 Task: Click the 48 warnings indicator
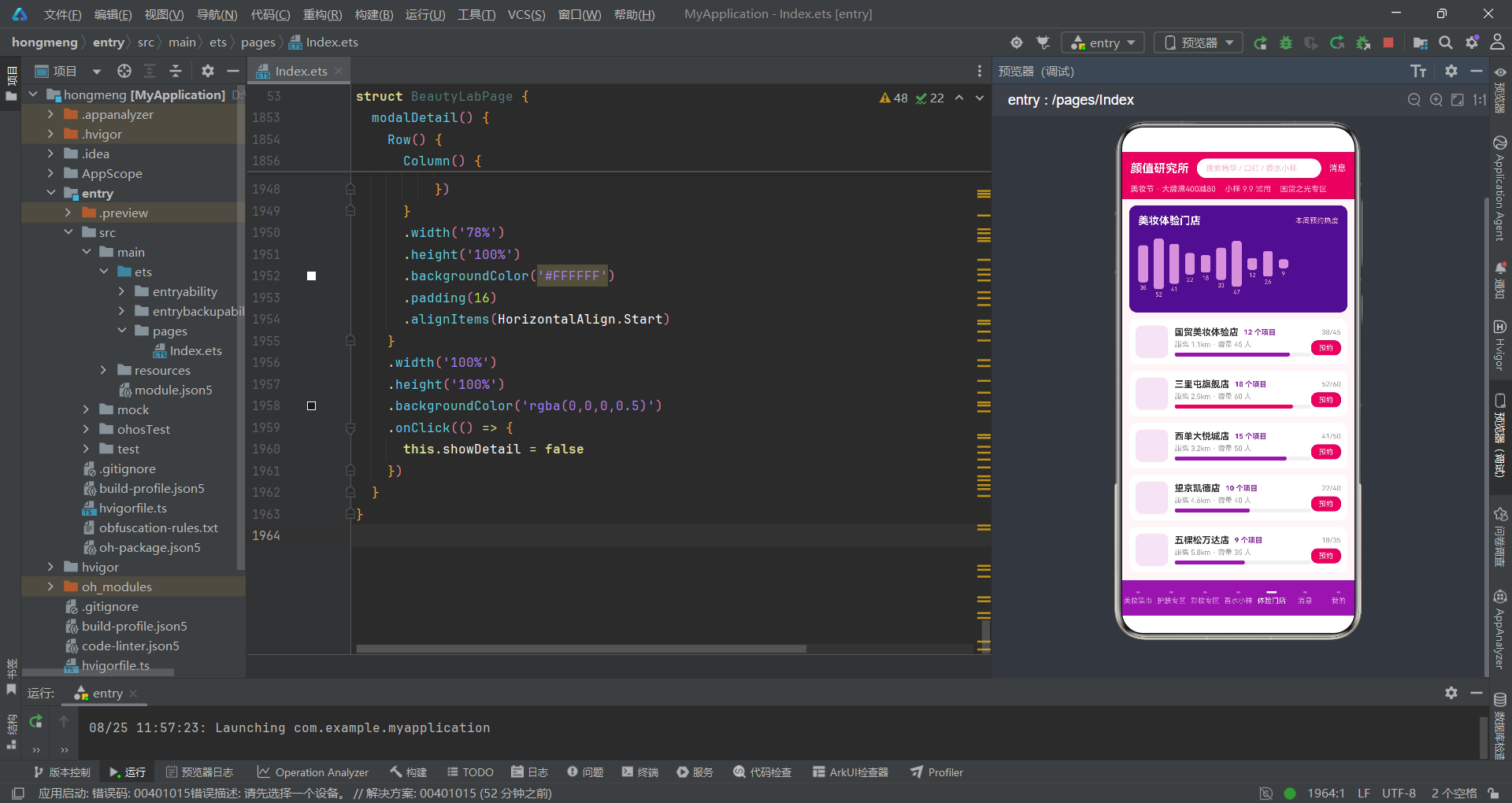(x=894, y=98)
